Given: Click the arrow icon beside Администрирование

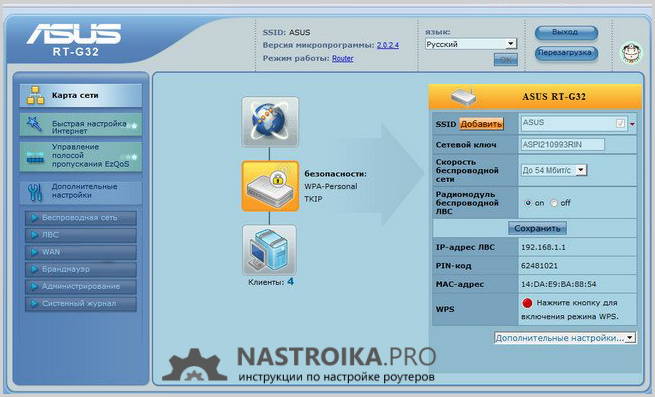Looking at the screenshot, I should coord(35,286).
